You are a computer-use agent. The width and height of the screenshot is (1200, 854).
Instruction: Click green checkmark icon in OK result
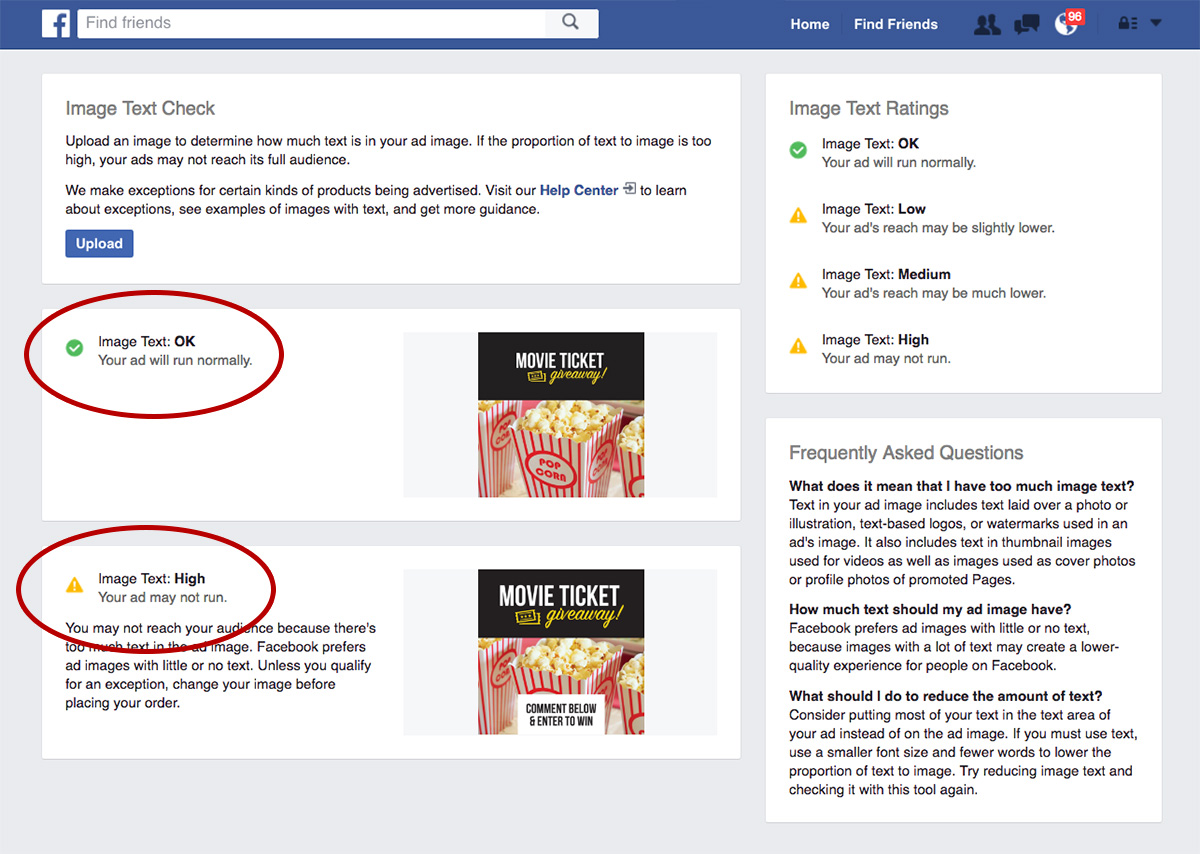(74, 348)
